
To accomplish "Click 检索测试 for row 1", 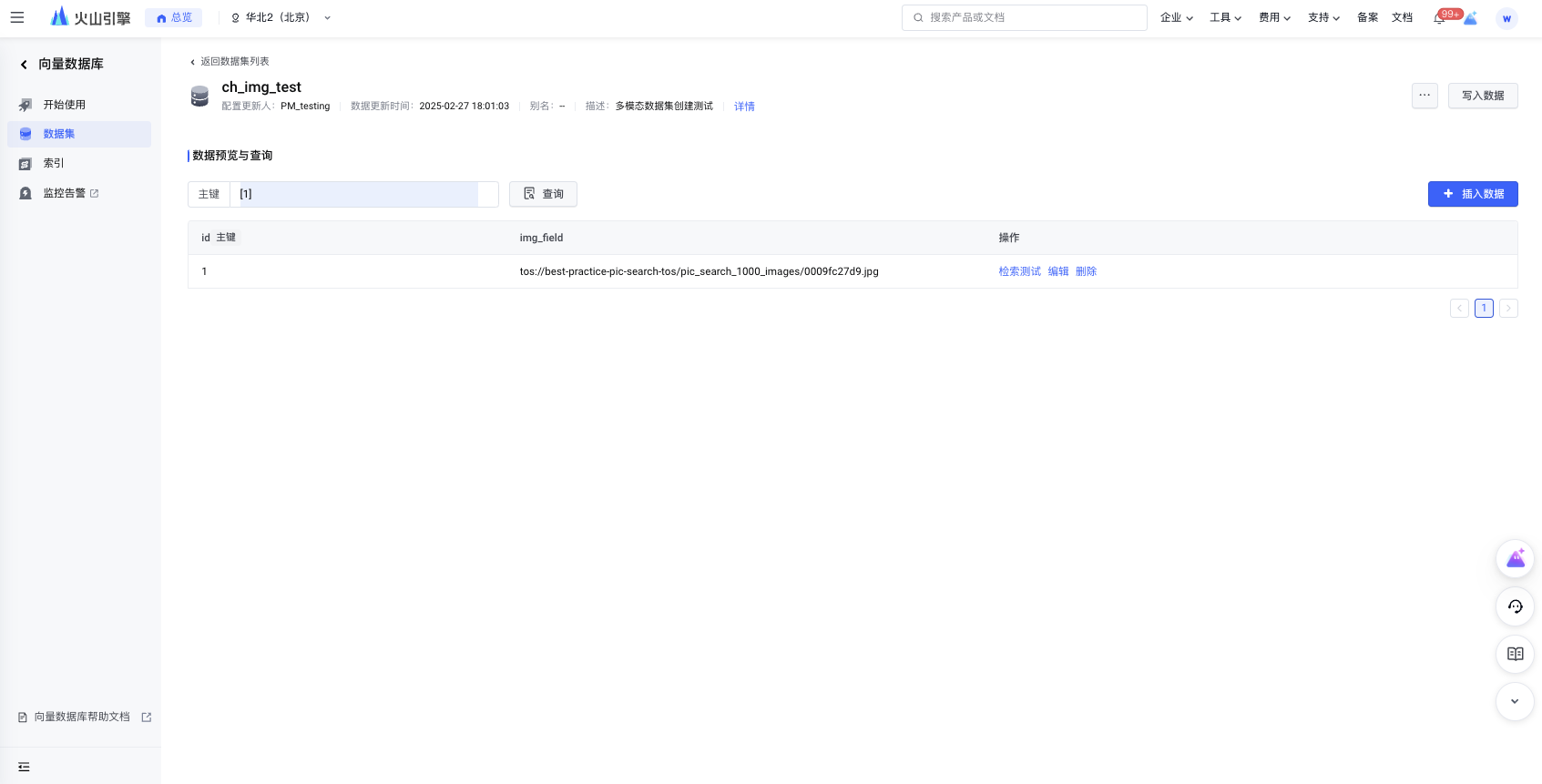I will click(x=1019, y=271).
